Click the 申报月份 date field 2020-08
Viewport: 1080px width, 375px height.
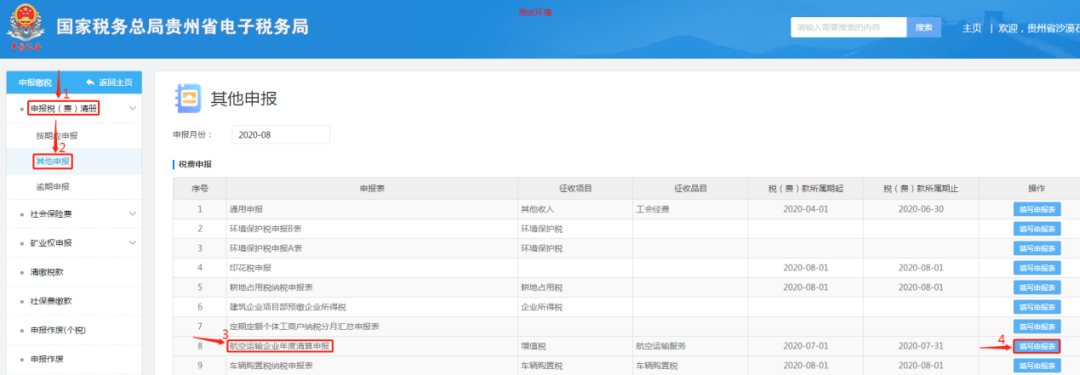click(x=280, y=135)
